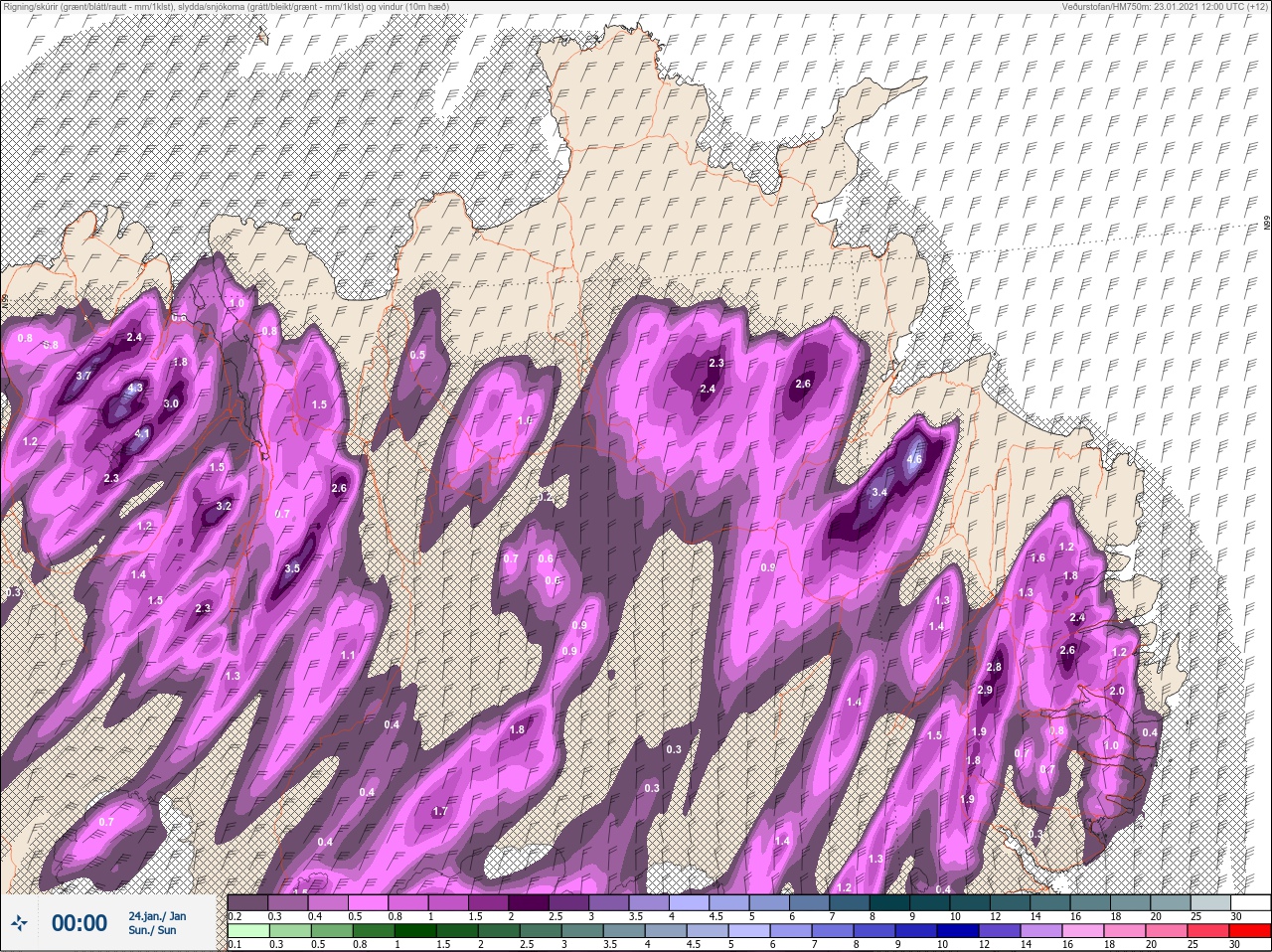Click the 4.6 precipitation value on the map
The image size is (1272, 952).
(915, 459)
